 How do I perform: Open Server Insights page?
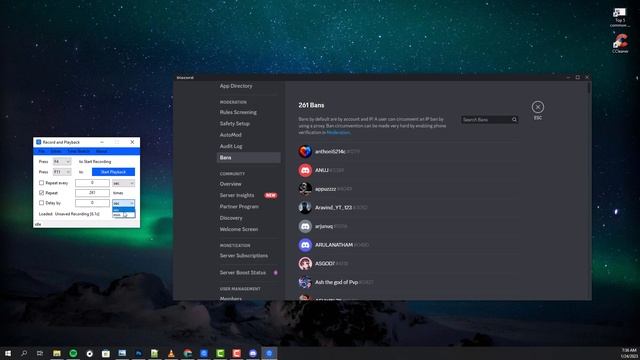point(237,196)
